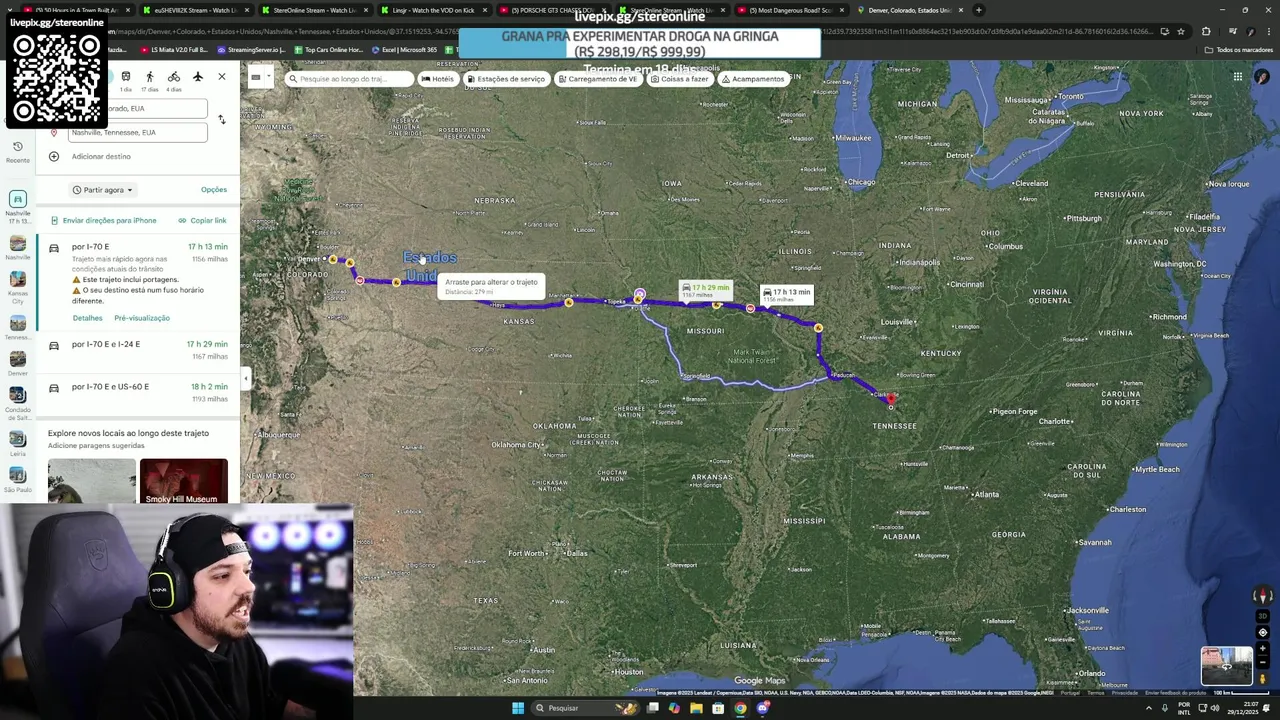The width and height of the screenshot is (1280, 720).
Task: Toggle the 3D view button
Action: [x=1262, y=616]
